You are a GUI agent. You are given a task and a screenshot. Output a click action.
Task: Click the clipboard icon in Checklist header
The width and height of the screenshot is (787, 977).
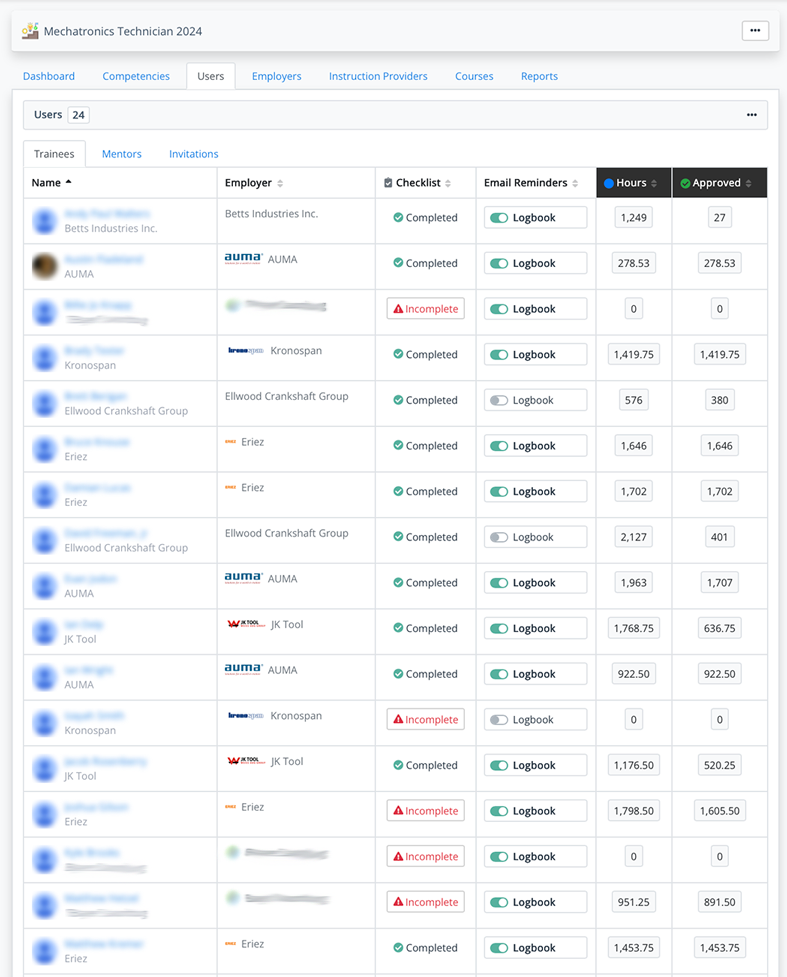pos(388,183)
